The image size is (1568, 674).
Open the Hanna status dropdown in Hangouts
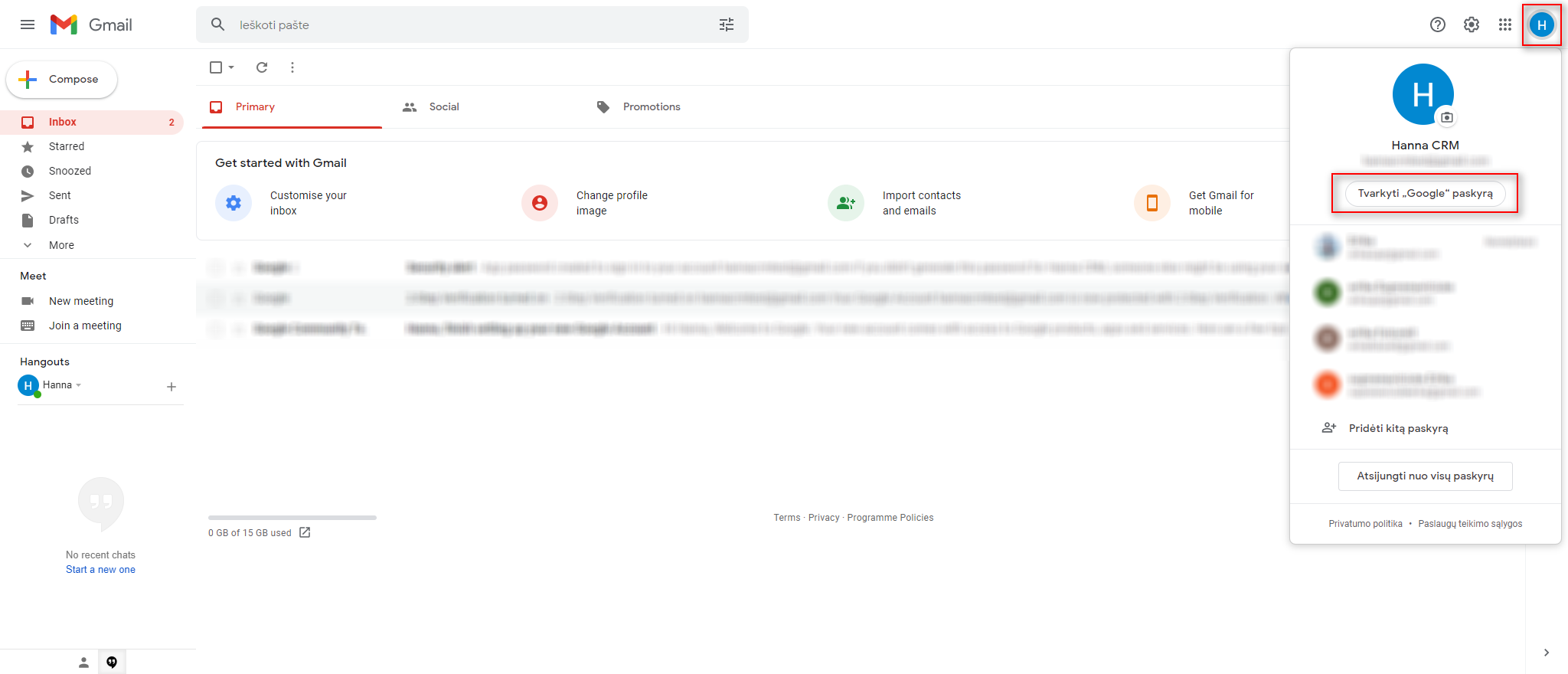[x=79, y=385]
